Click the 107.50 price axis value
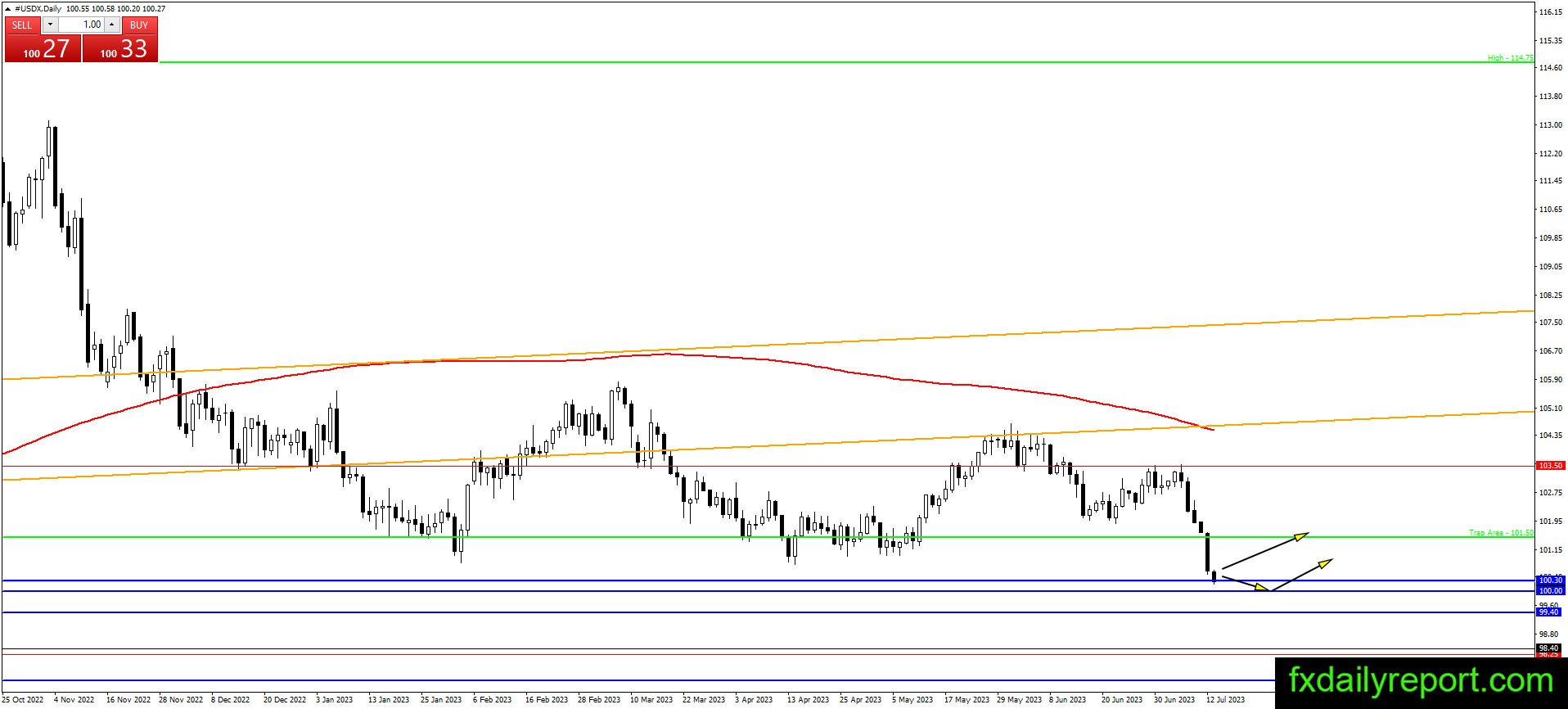This screenshot has height=709, width=1568. (x=1551, y=323)
